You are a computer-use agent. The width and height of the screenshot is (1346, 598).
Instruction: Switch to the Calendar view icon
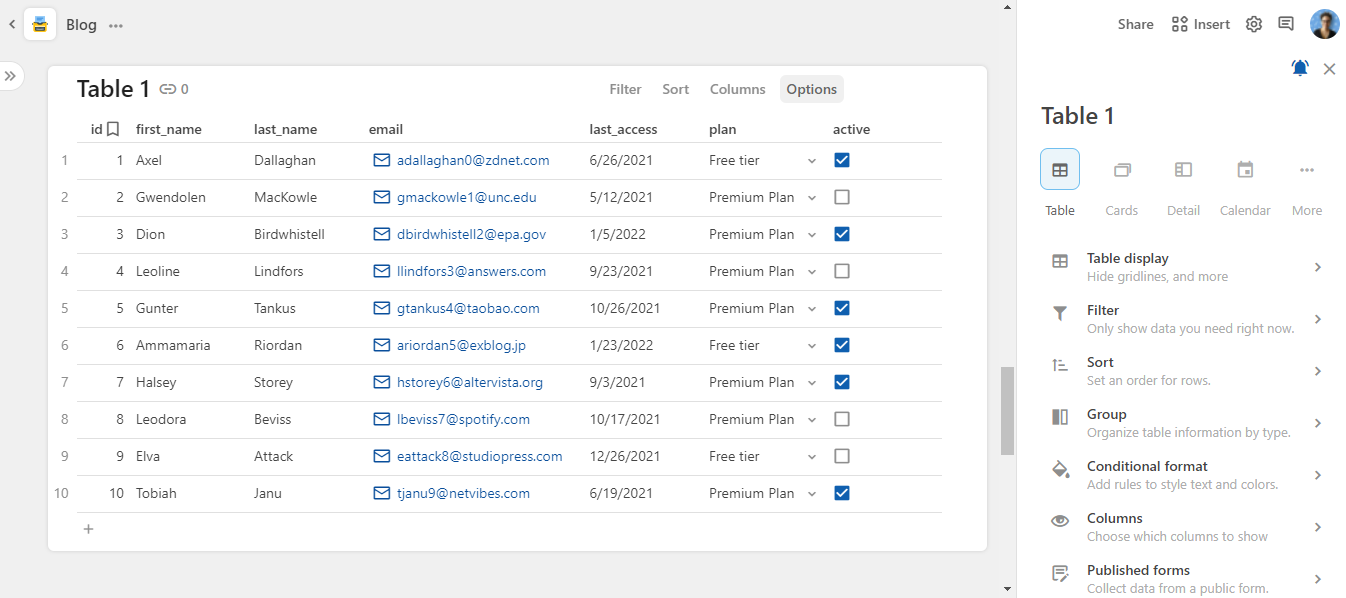pyautogui.click(x=1245, y=170)
